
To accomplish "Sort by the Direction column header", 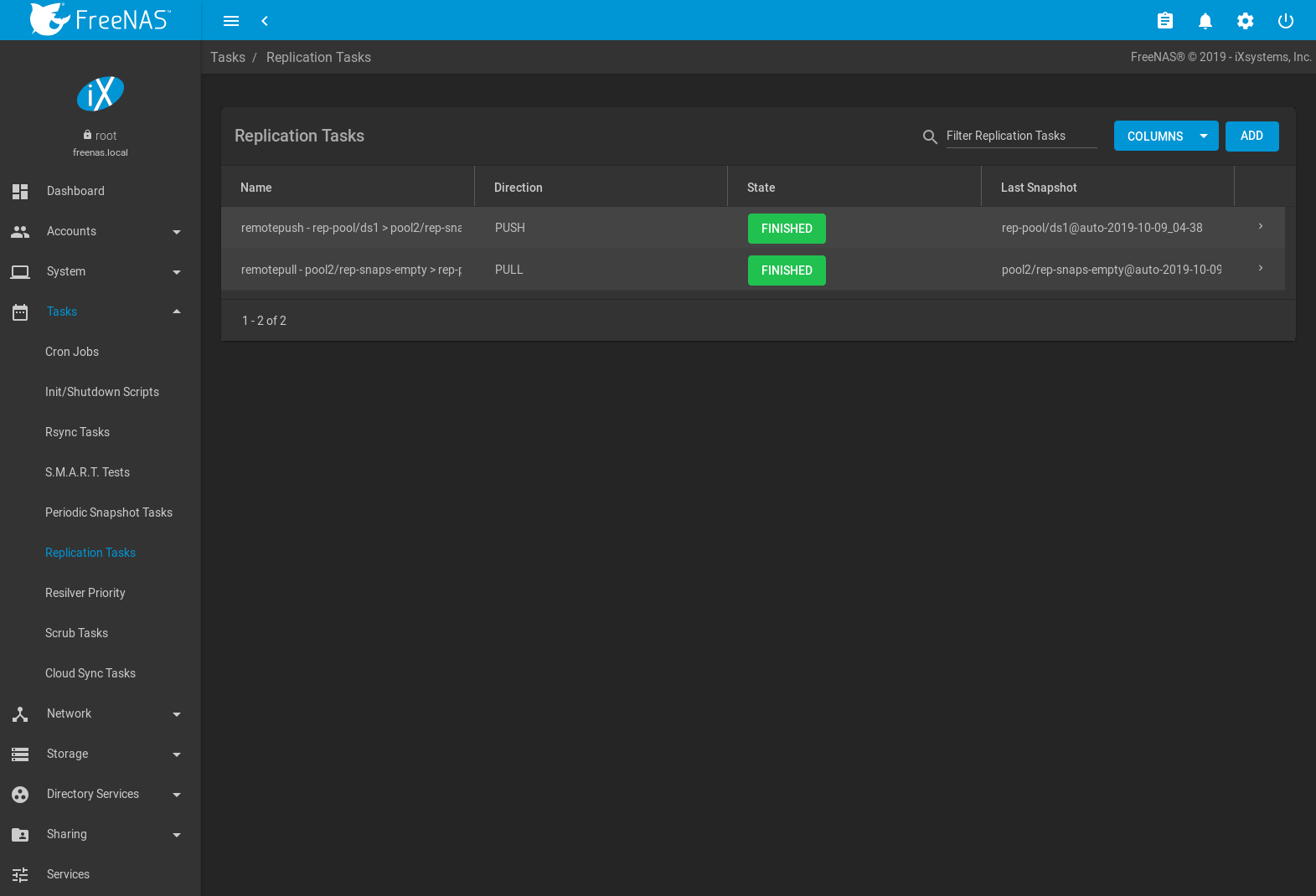I will [x=519, y=188].
